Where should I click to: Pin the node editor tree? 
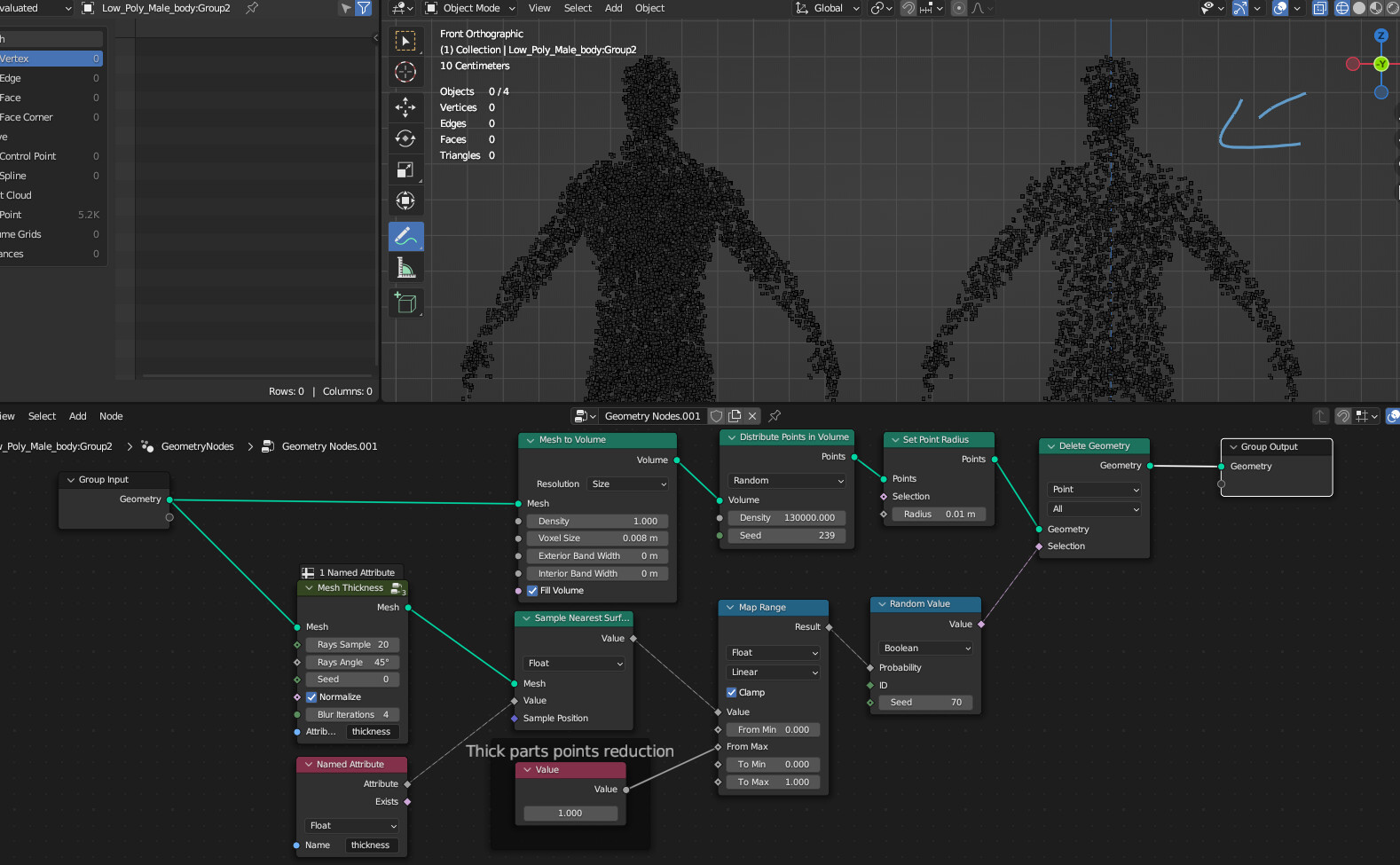coord(775,416)
